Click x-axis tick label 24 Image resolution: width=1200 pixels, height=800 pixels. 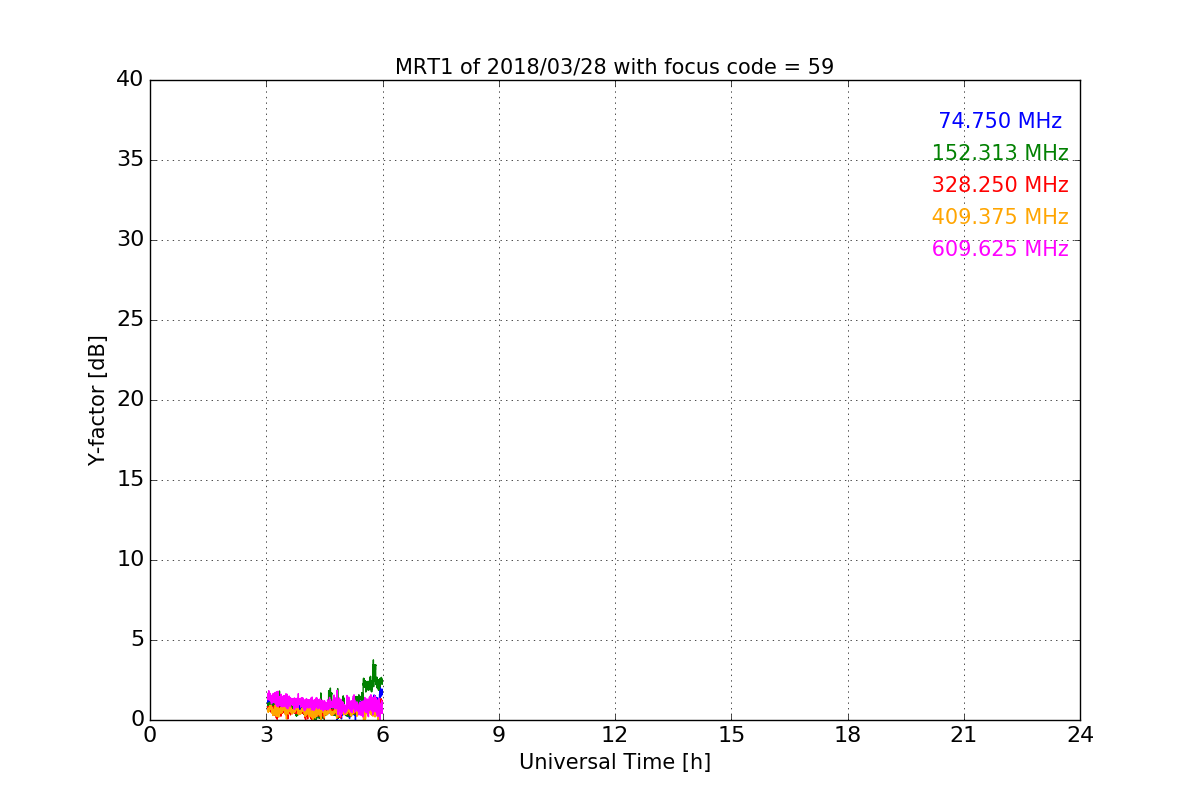1080,735
